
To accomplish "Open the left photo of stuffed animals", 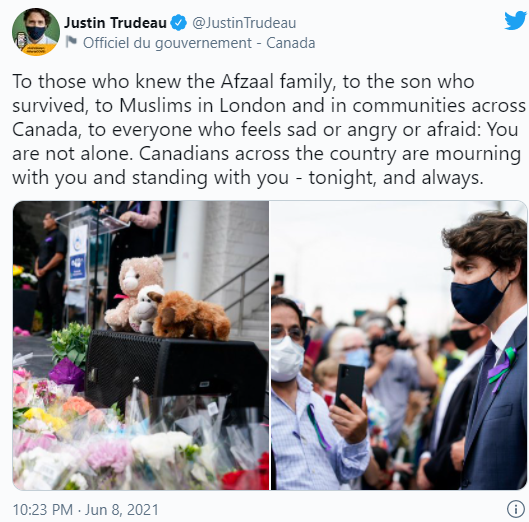I will point(141,345).
